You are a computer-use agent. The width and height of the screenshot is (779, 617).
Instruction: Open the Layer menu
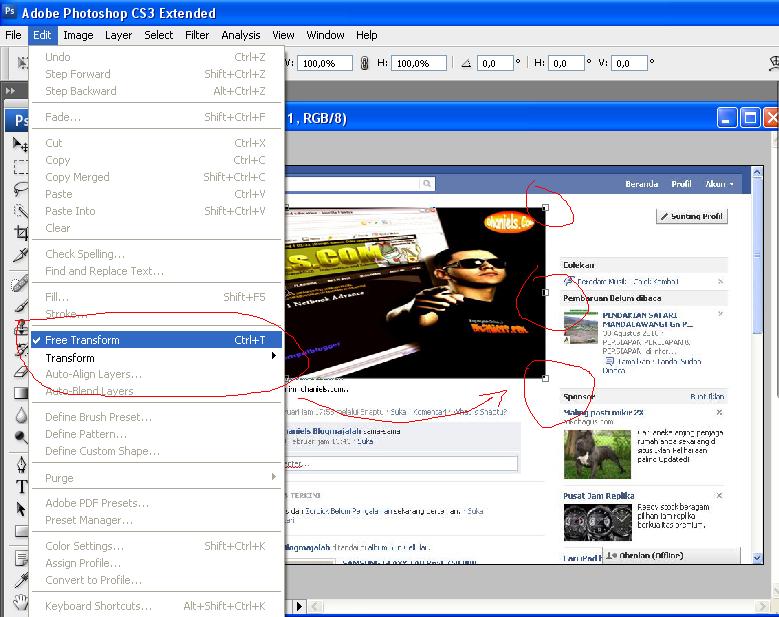[118, 35]
